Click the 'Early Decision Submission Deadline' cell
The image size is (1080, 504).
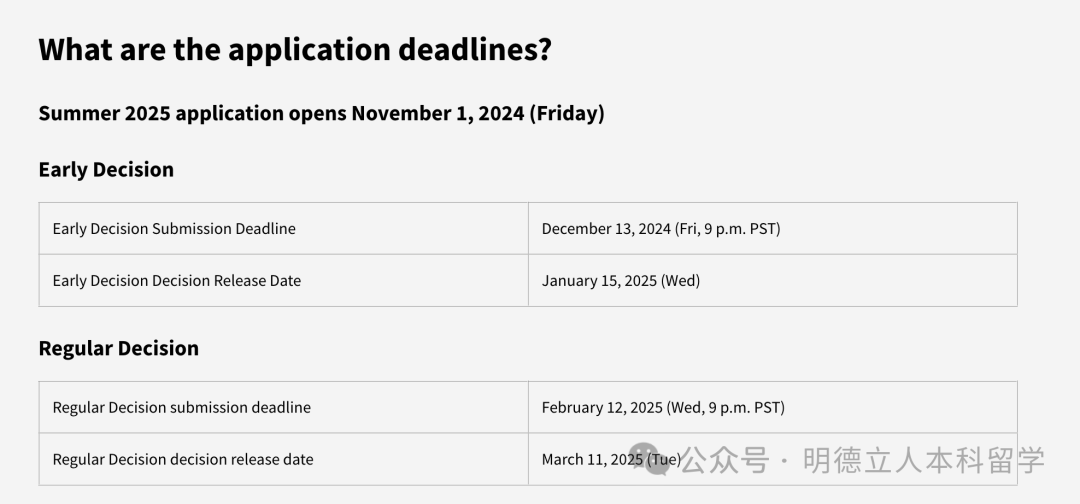click(174, 229)
